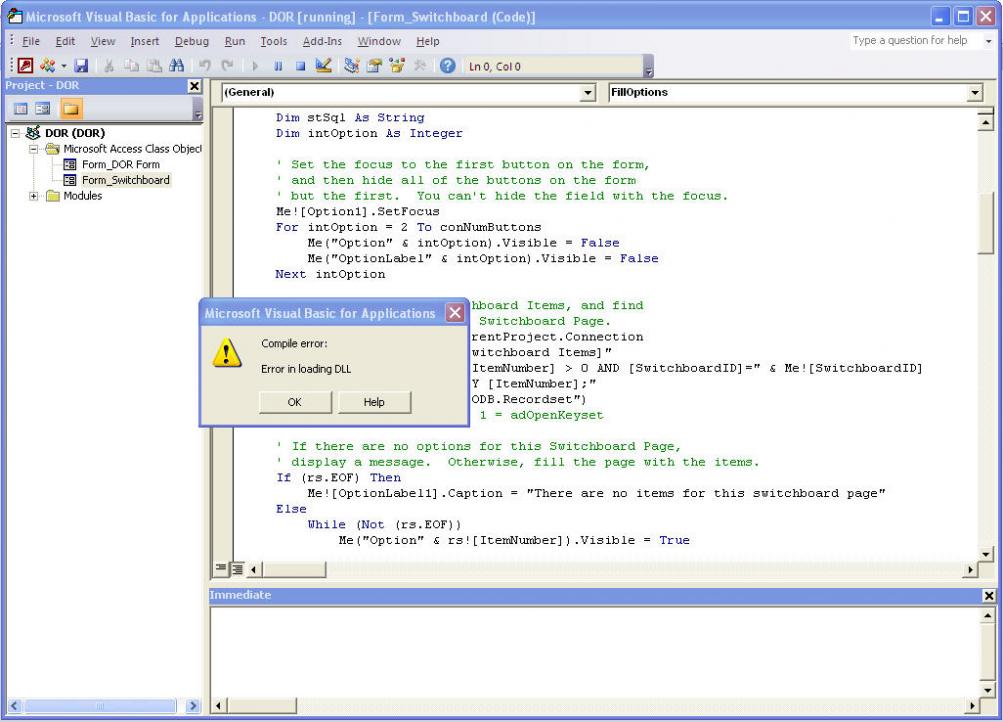Click the Toolbox toolbar icon
This screenshot has width=1003, height=722.
point(420,65)
